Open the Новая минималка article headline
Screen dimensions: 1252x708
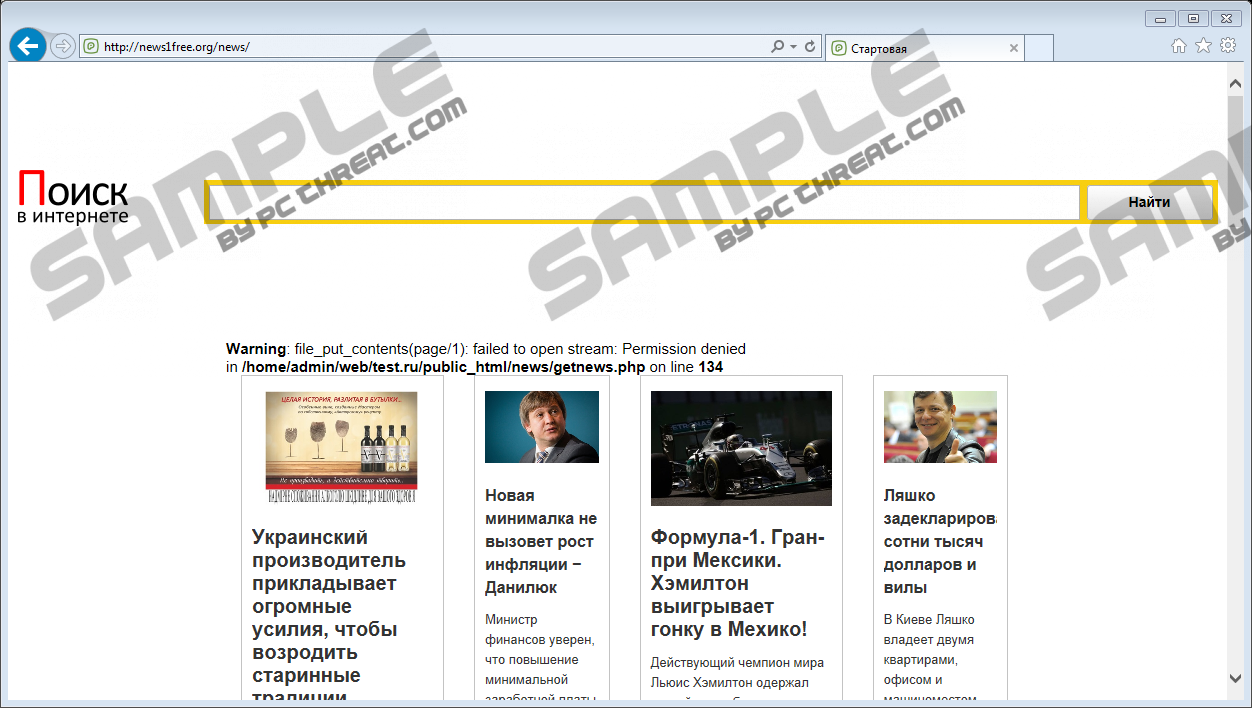(541, 541)
